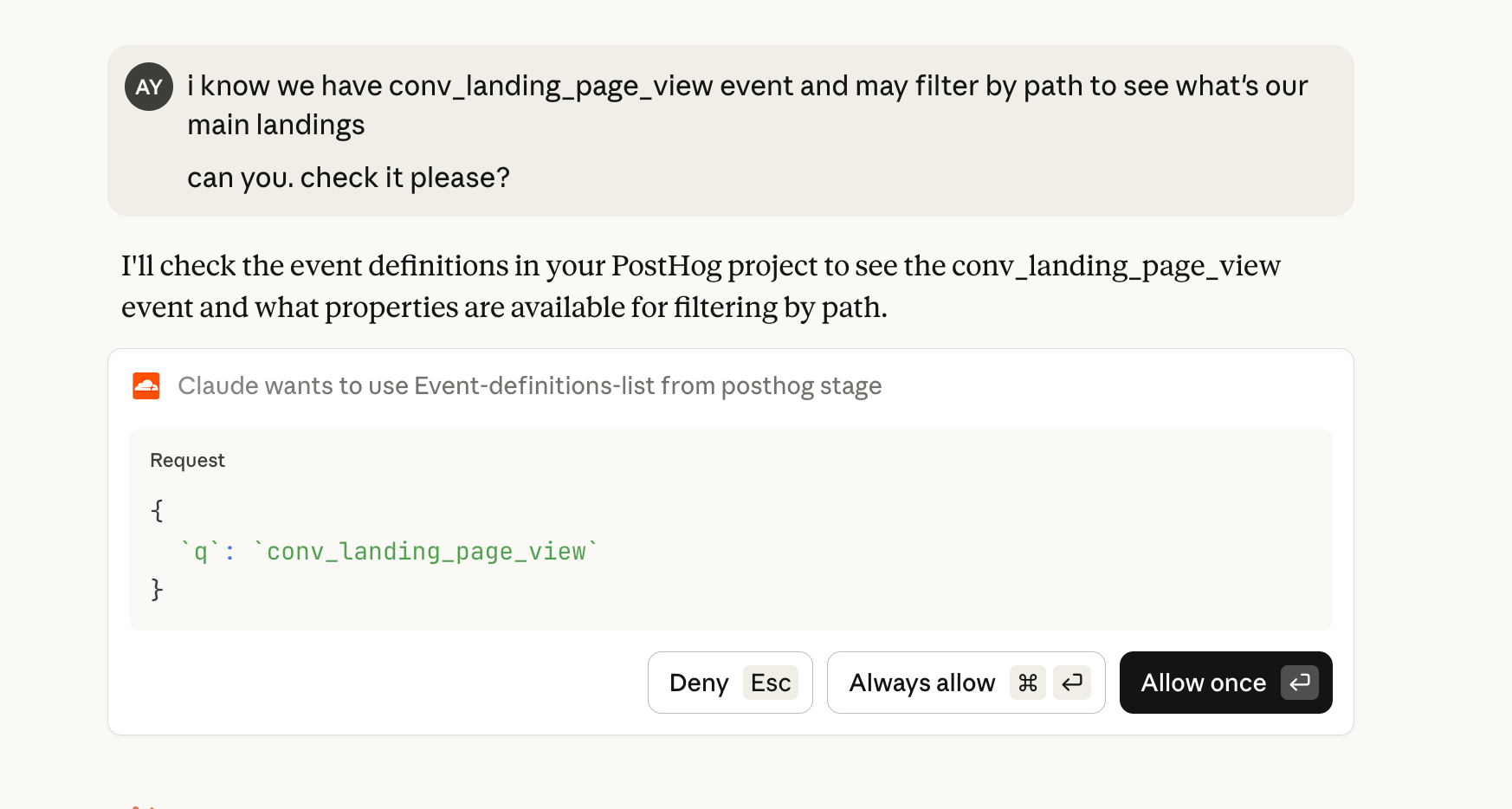Image resolution: width=1512 pixels, height=809 pixels.
Task: Click the Request label in the permission card
Action: point(187,460)
